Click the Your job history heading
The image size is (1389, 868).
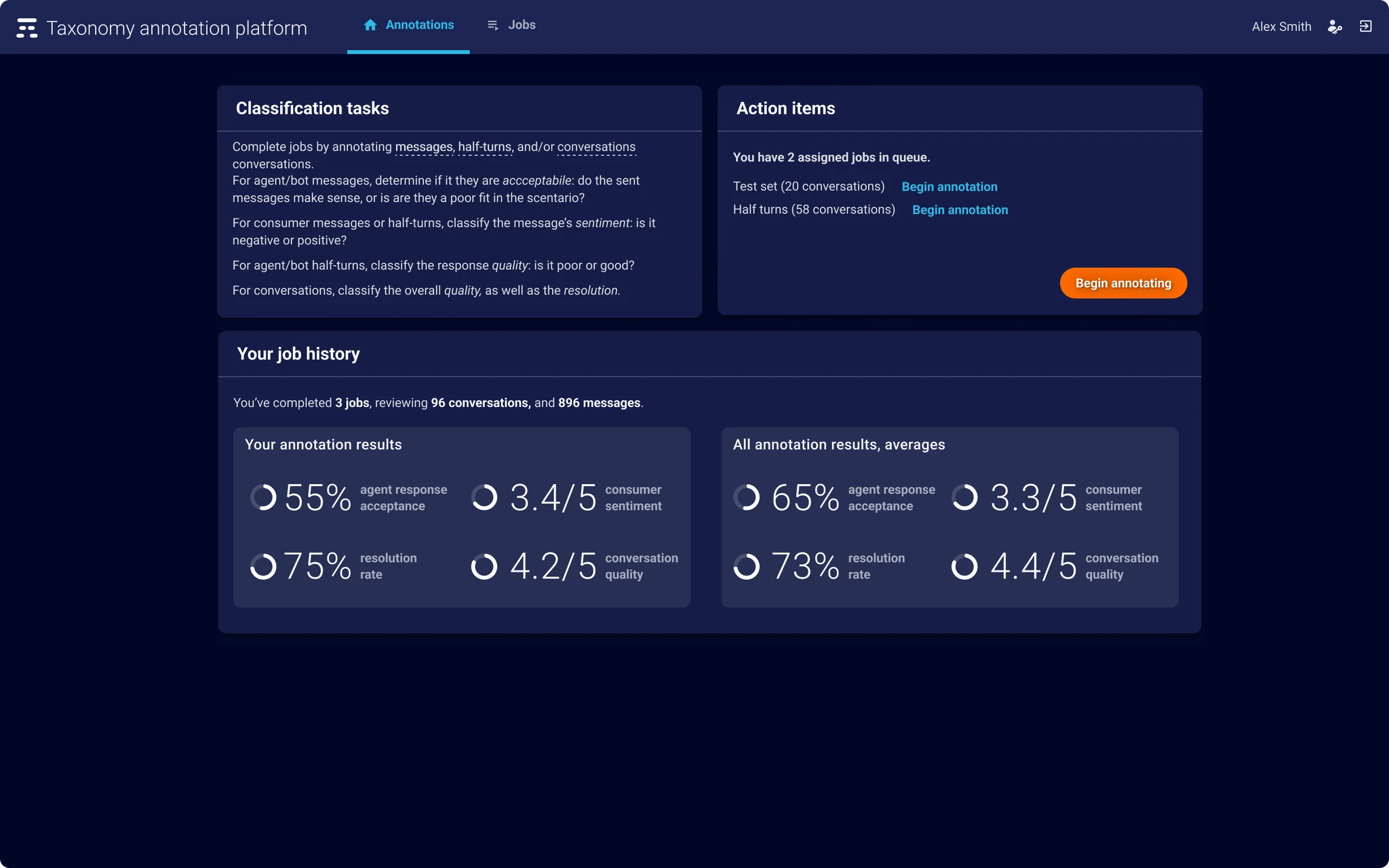tap(298, 354)
